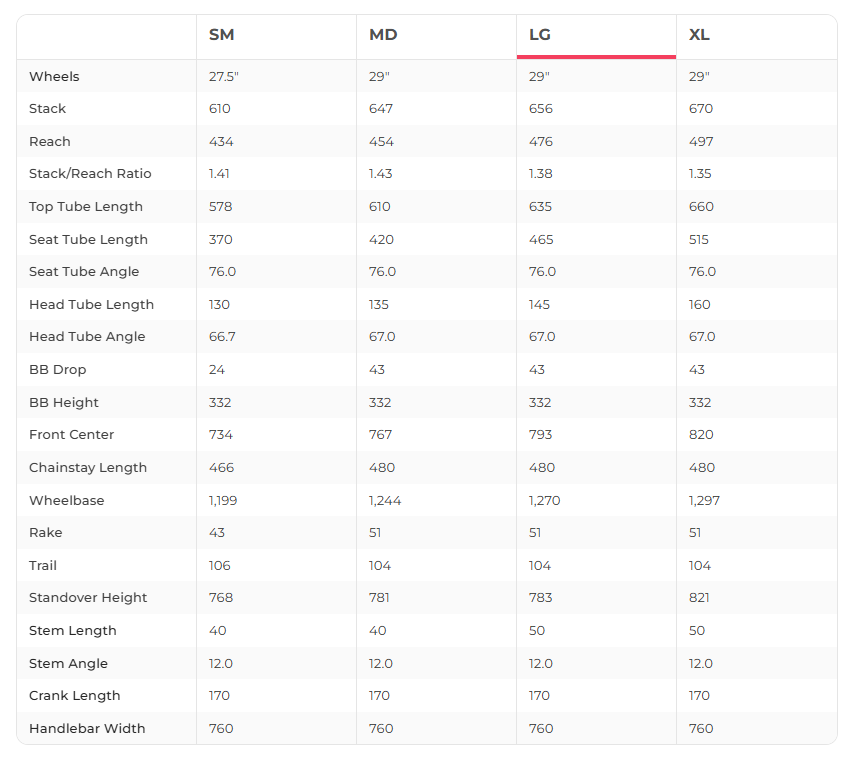Select the Wheelbase row label
The width and height of the screenshot is (856, 761).
[66, 500]
